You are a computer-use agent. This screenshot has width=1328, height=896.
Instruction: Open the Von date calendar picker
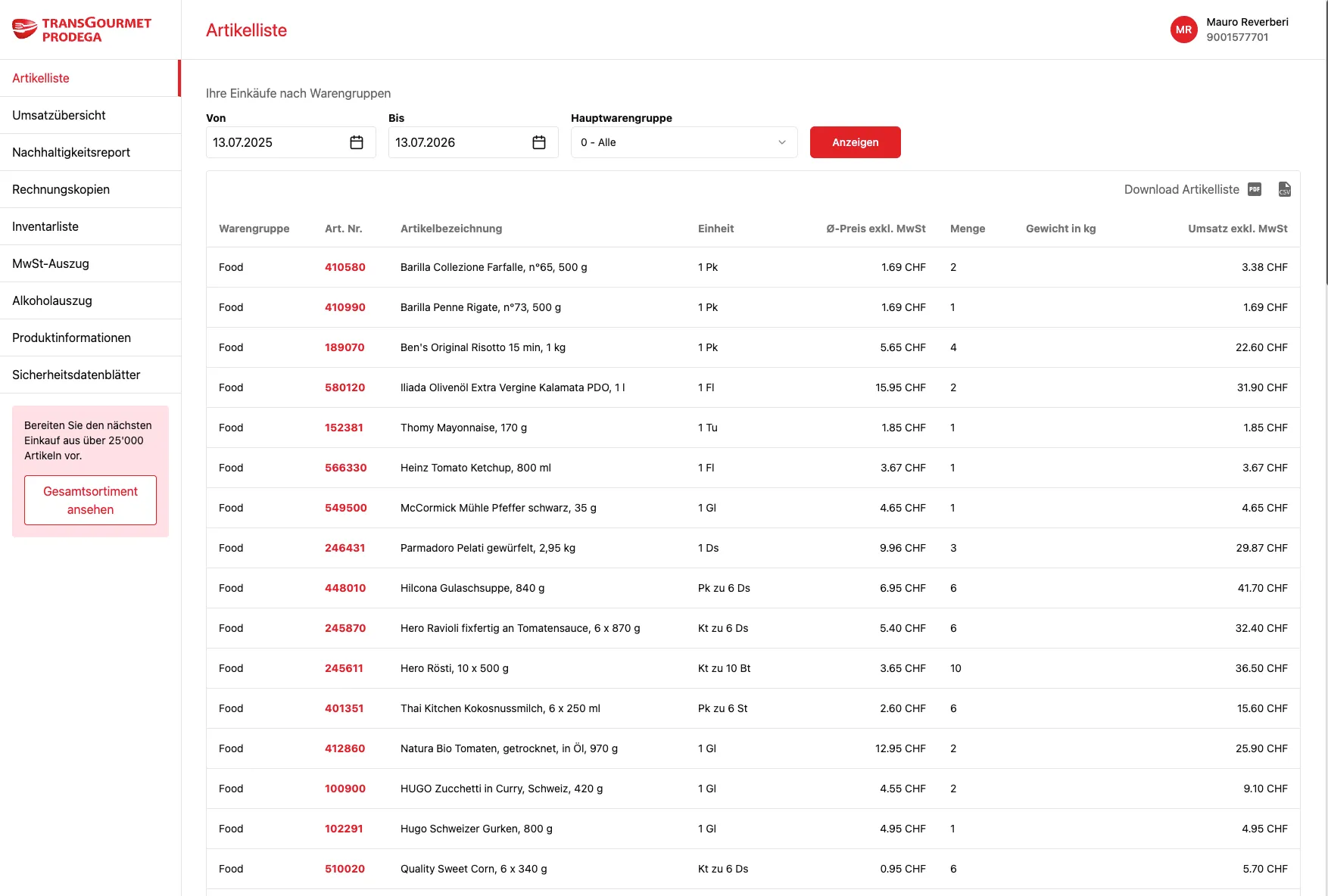(357, 142)
